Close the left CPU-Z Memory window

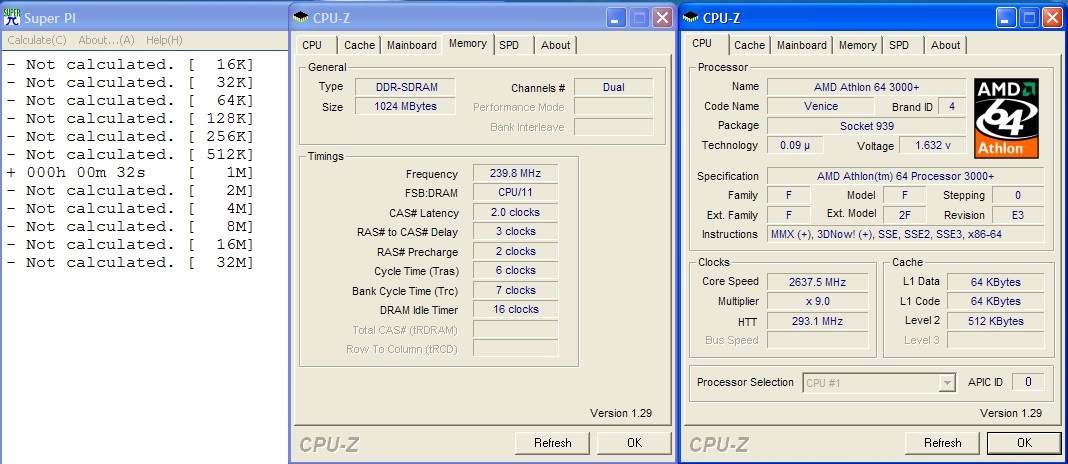point(662,18)
